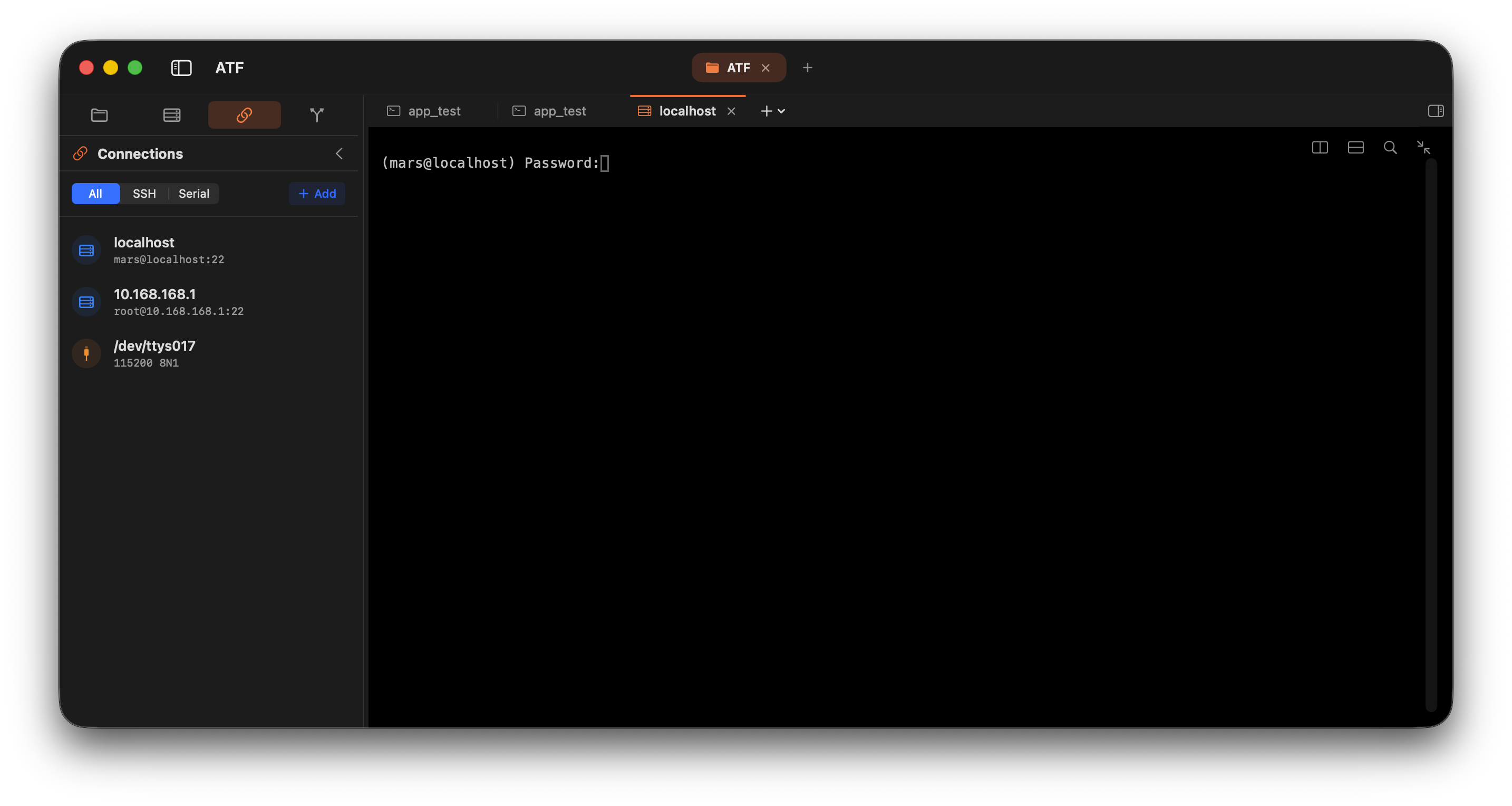The image size is (1512, 806).
Task: Toggle the right side panel icon
Action: (1436, 111)
